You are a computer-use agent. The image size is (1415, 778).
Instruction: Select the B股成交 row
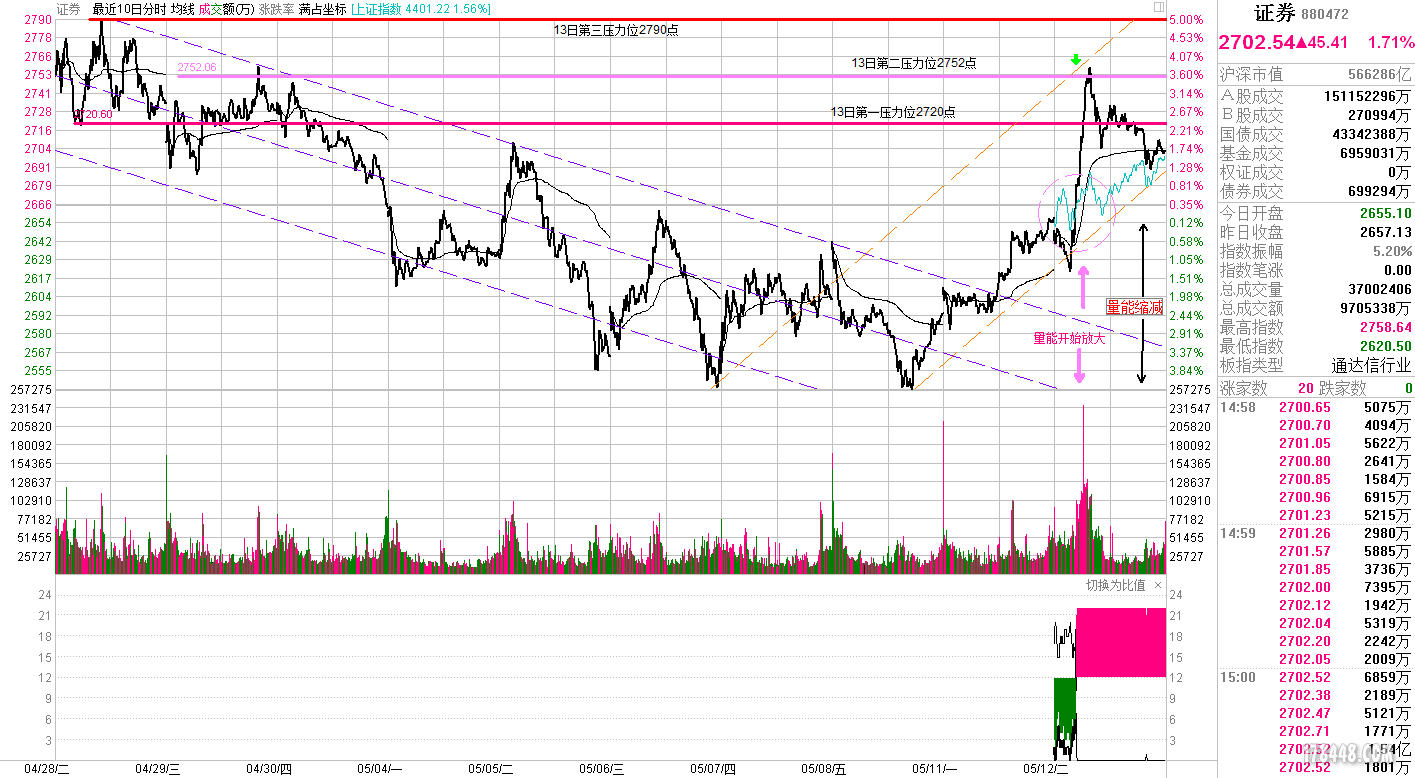tap(1316, 115)
